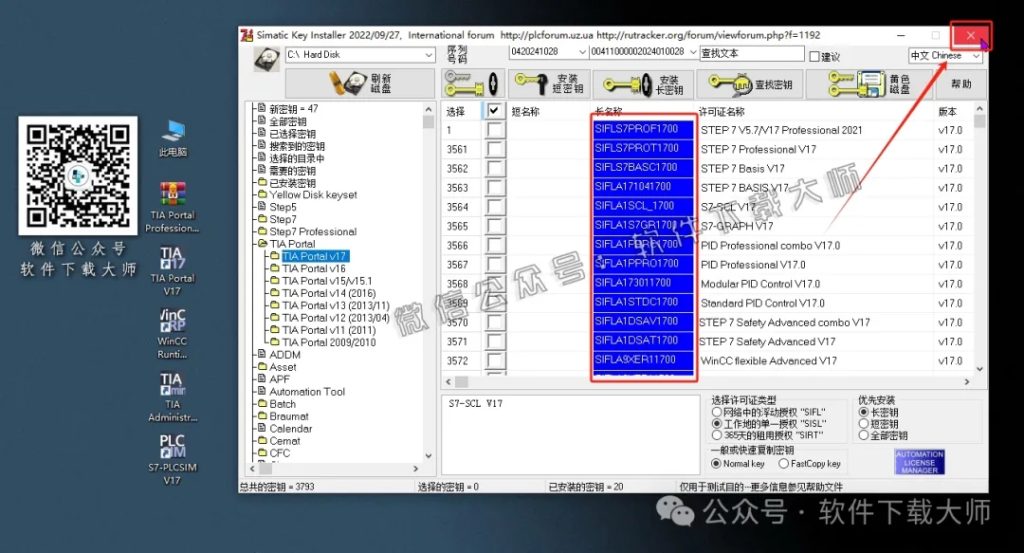This screenshot has width=1024, height=553.
Task: Select the SIFLA1SCL_1700 long name cell
Action: tap(643, 206)
